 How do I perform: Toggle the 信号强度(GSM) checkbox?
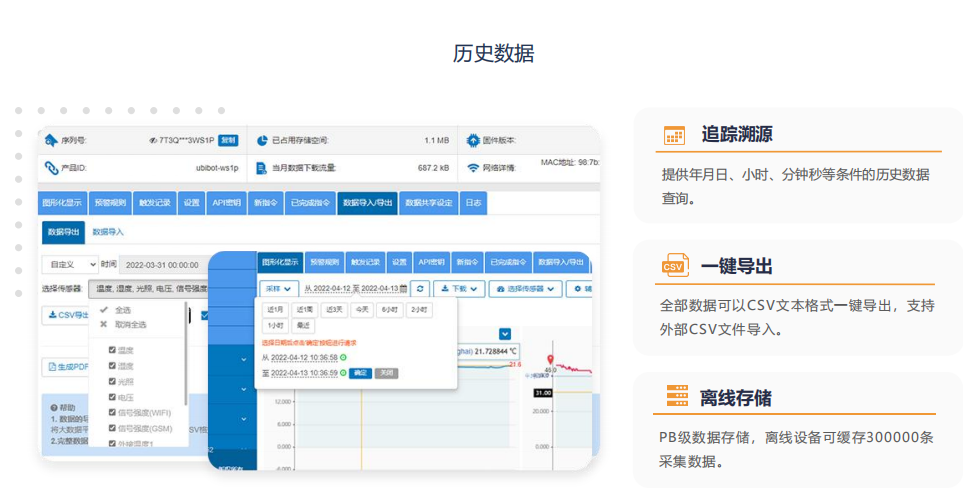click(112, 428)
